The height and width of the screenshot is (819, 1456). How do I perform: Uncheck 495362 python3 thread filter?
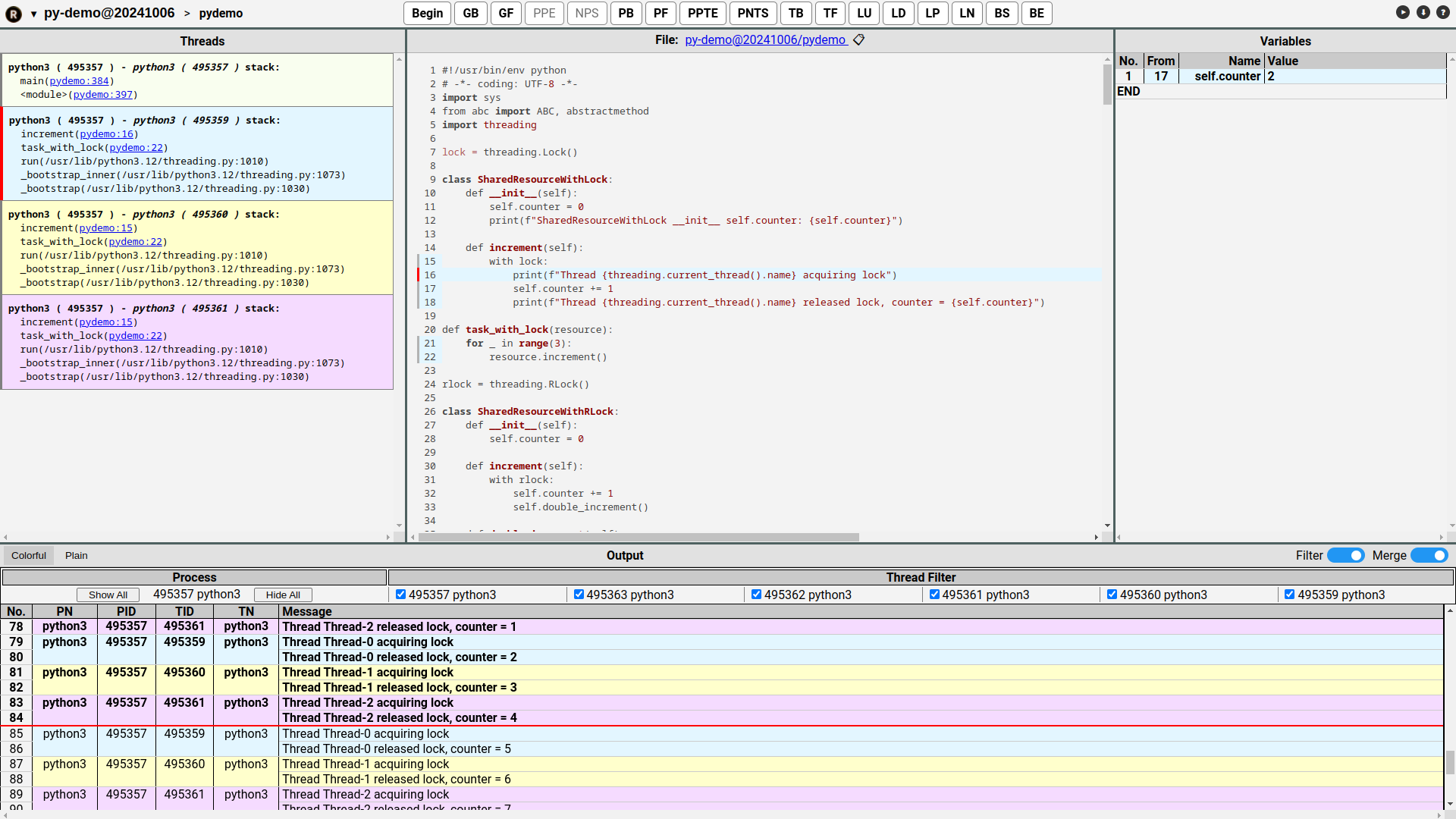pos(756,595)
